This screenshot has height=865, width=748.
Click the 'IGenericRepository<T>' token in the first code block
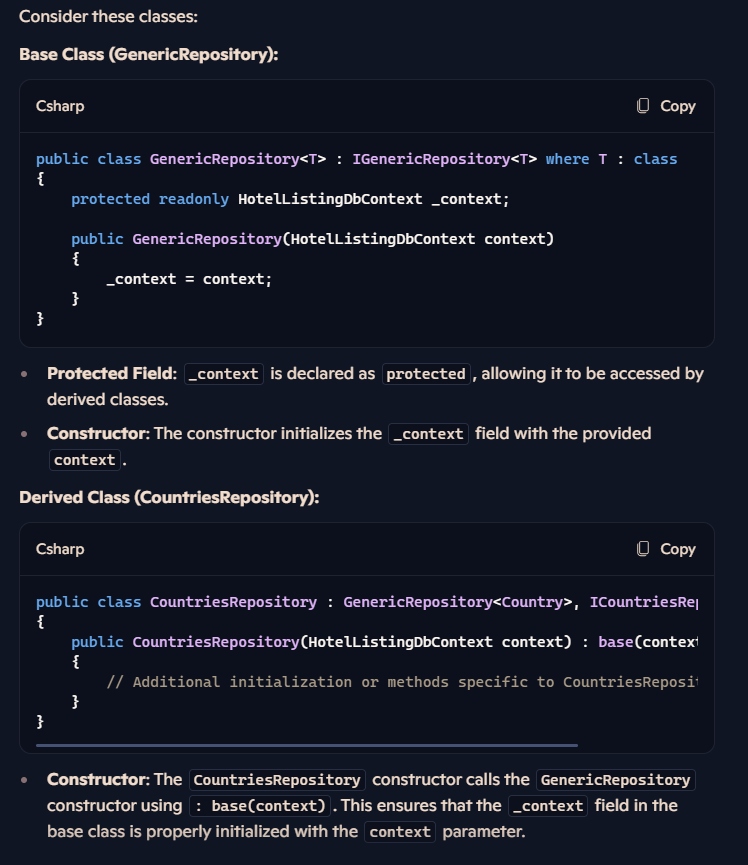[445, 159]
